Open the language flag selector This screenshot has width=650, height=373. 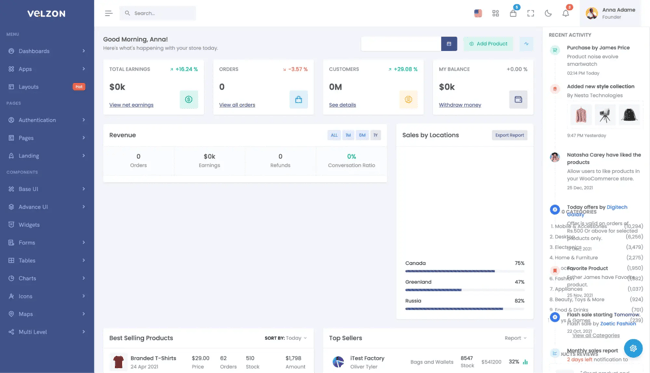tap(478, 13)
